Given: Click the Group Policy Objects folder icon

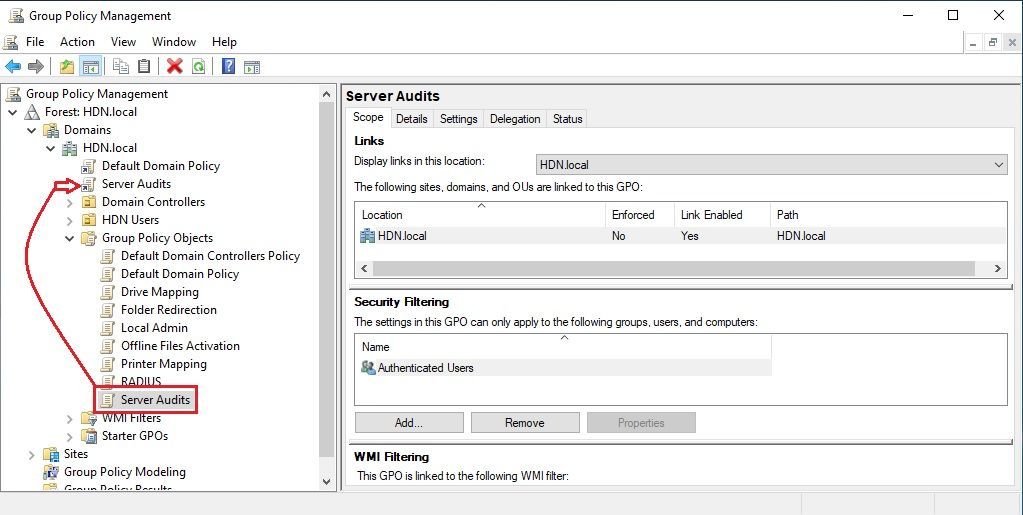Looking at the screenshot, I should point(89,238).
